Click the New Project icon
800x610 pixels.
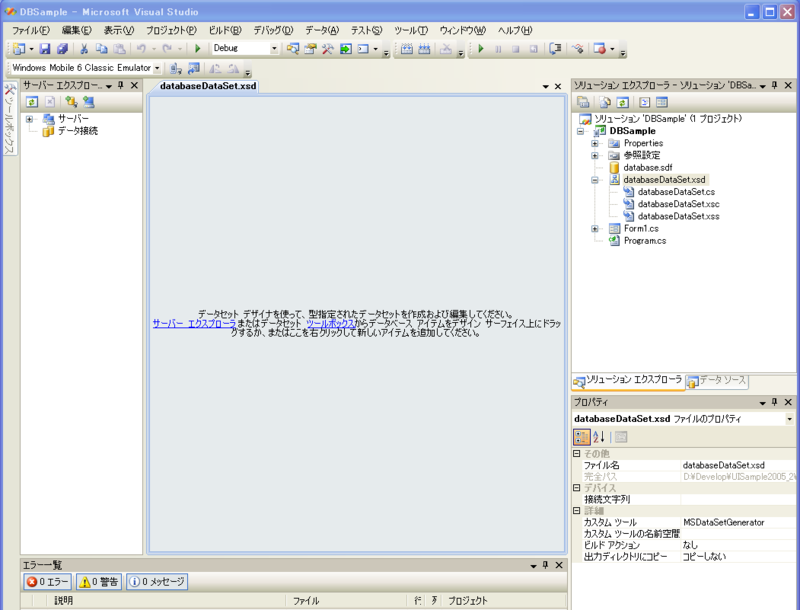[x=19, y=49]
